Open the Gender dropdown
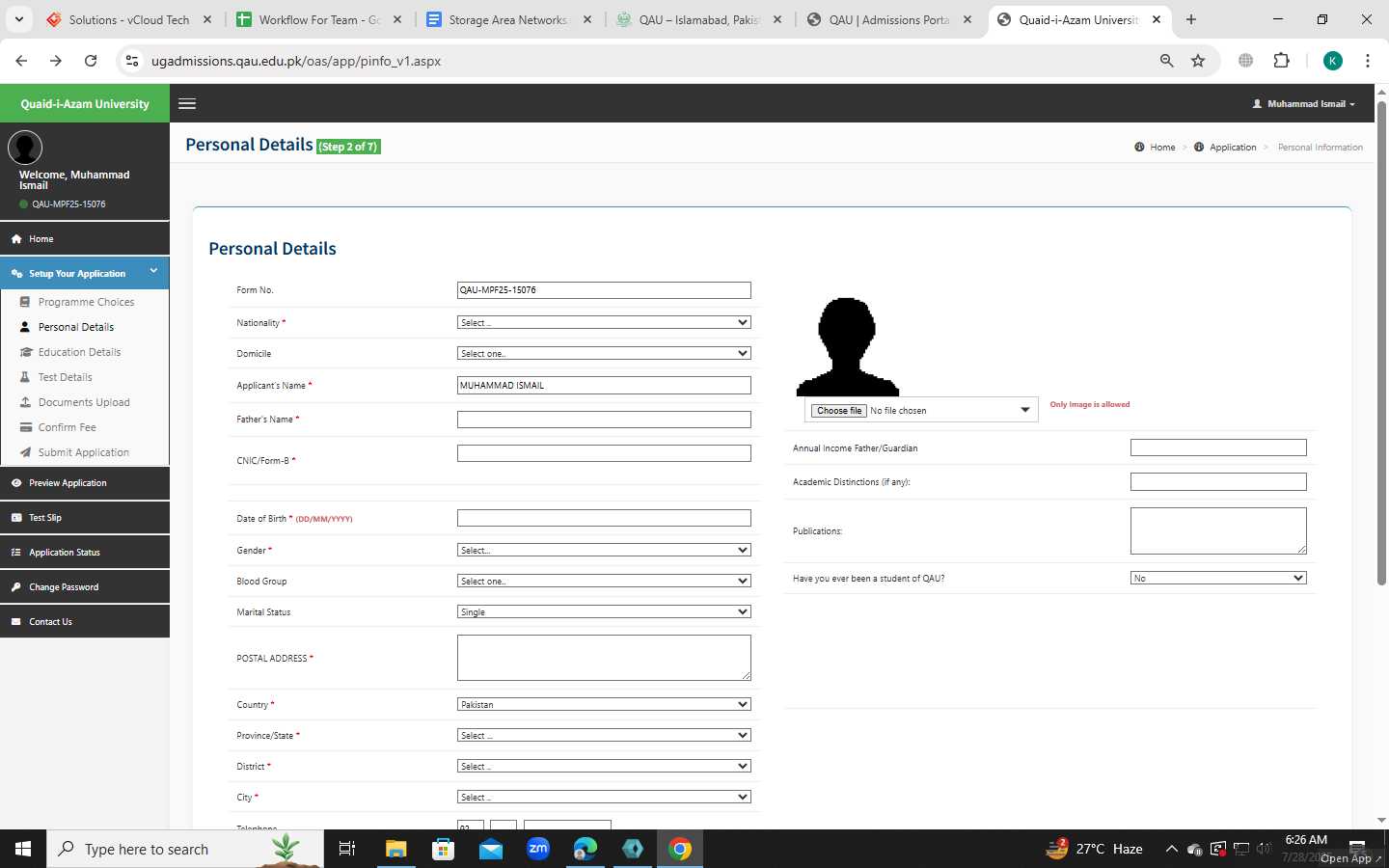Image resolution: width=1389 pixels, height=868 pixels. [x=604, y=550]
